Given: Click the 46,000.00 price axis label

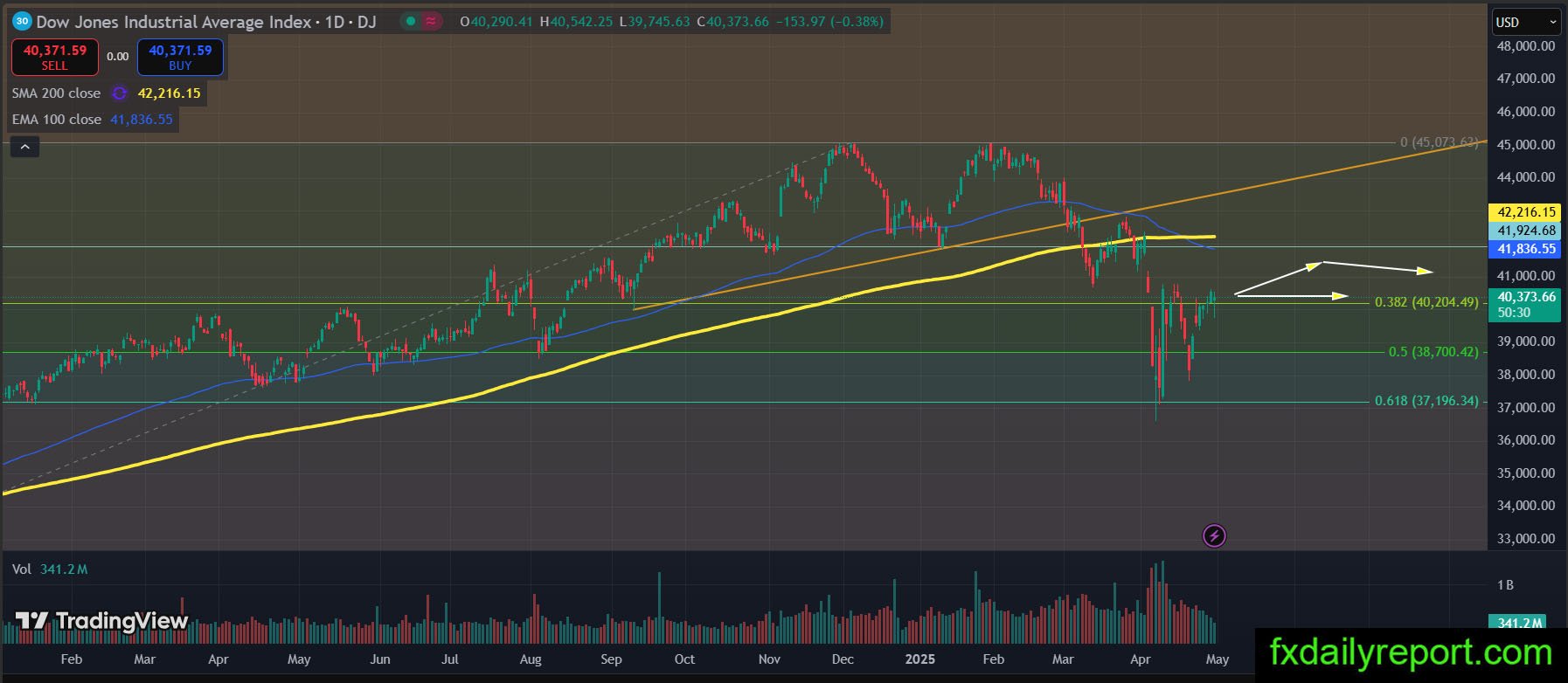Looking at the screenshot, I should 1526,112.
